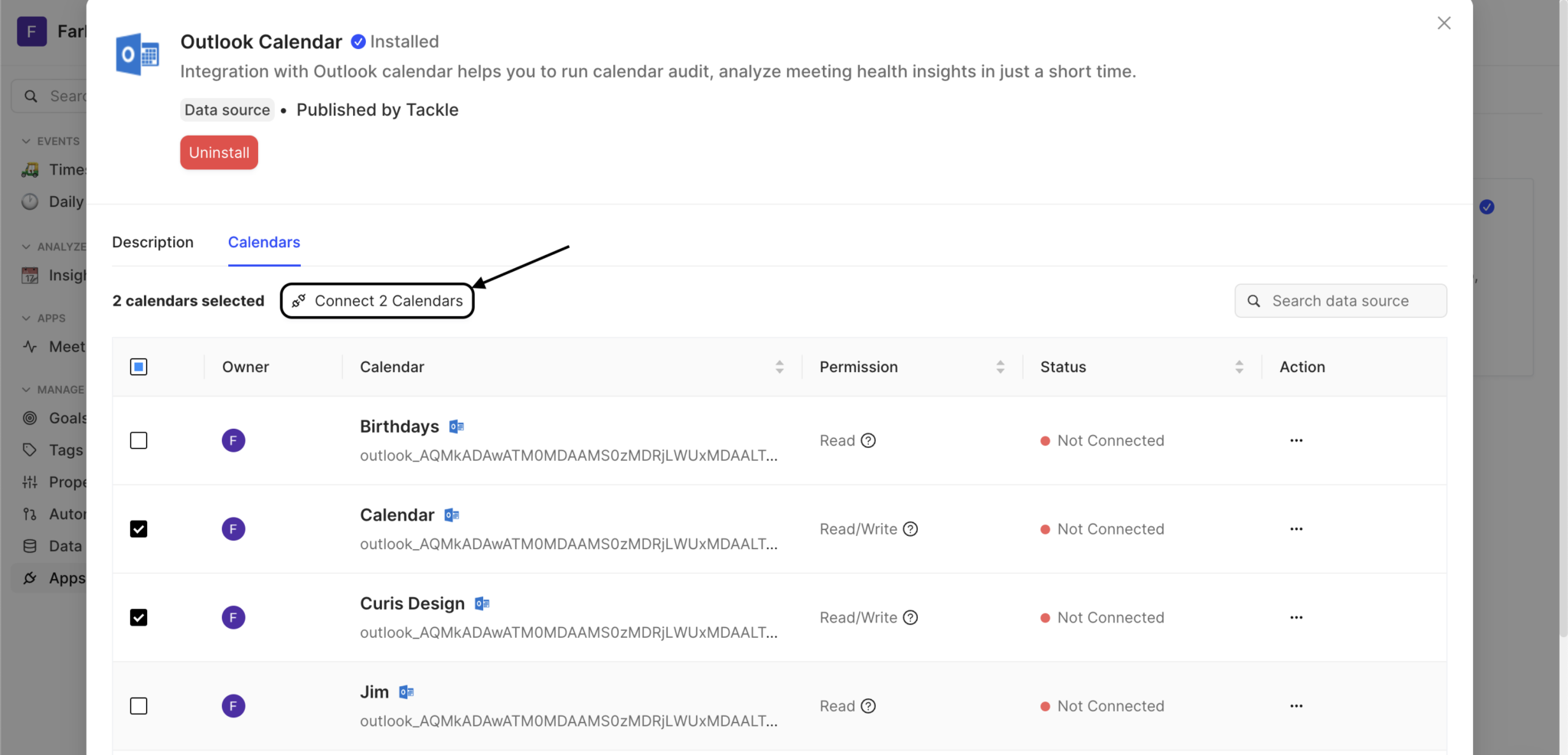Uncheck the Curis Design calendar checkbox
Screen dimensions: 1568x755
[x=139, y=617]
